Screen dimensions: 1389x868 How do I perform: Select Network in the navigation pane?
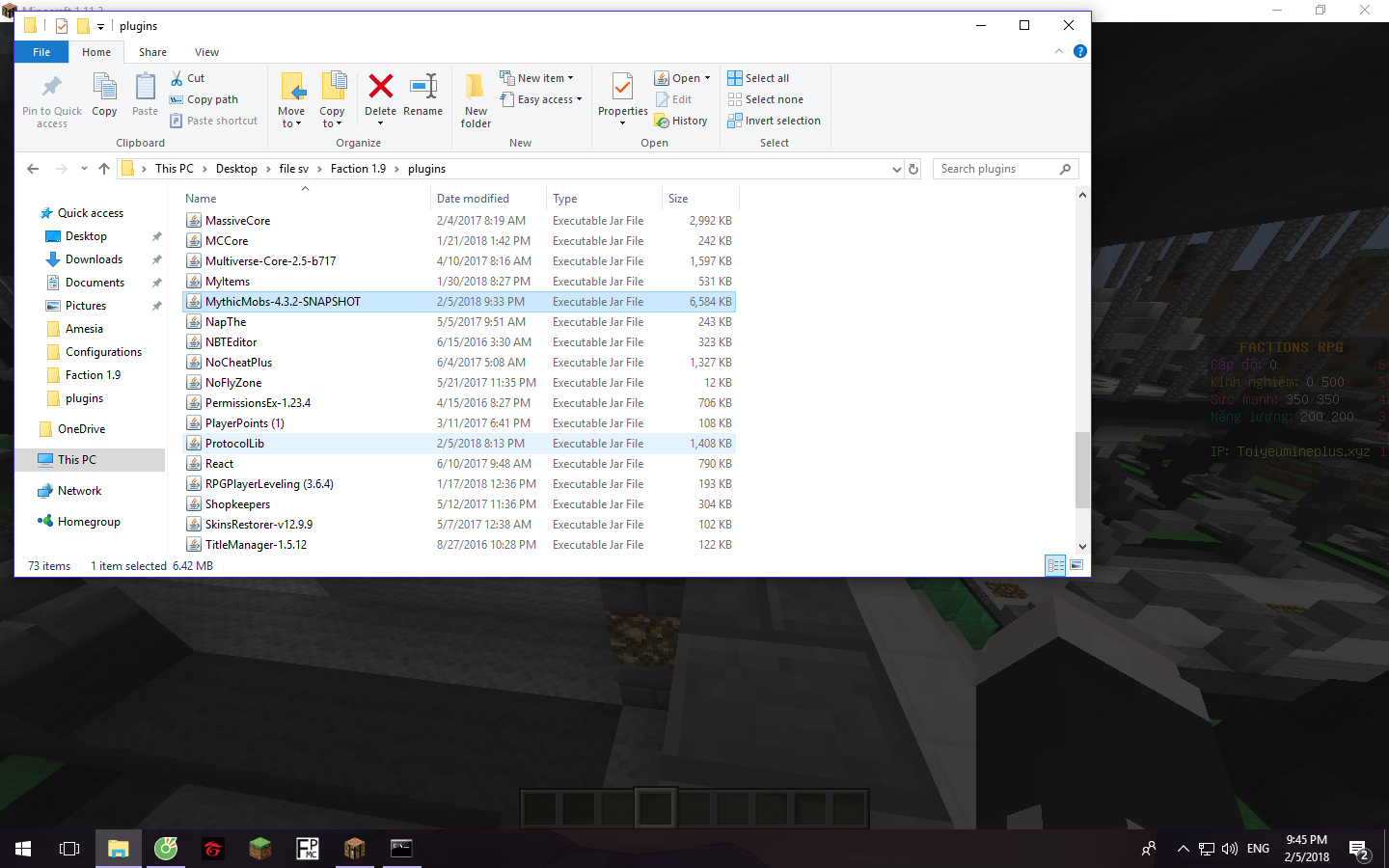pyautogui.click(x=79, y=491)
